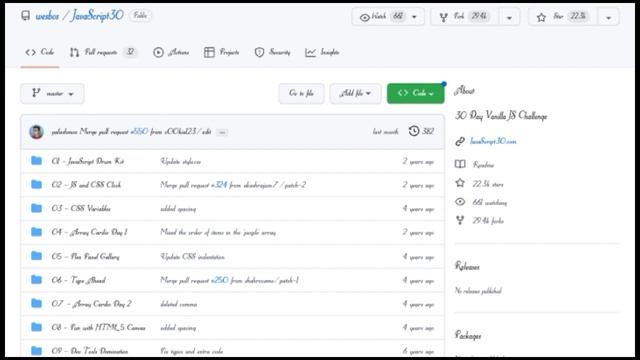This screenshot has width=640, height=360.
Task: Click the Insights graph icon
Action: coord(310,52)
